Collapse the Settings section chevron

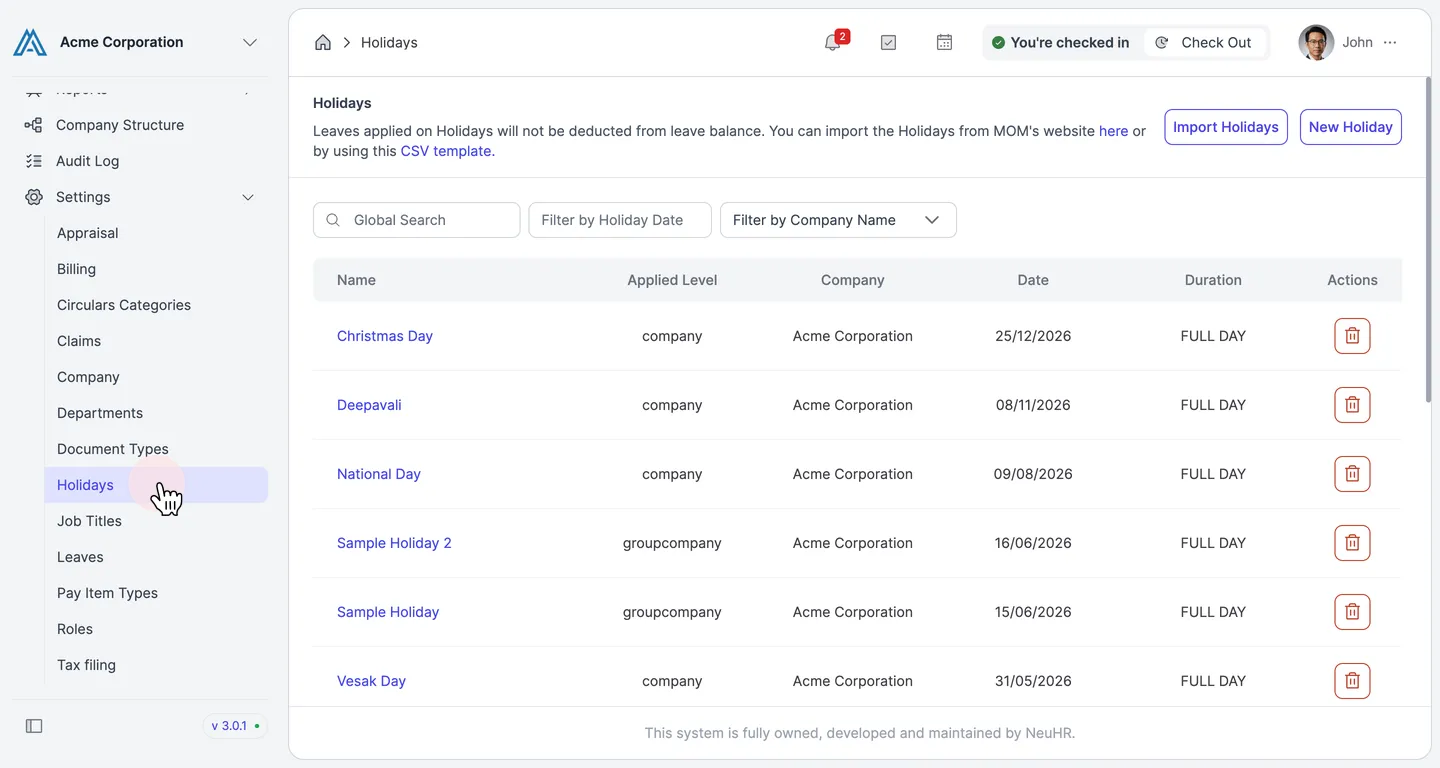click(x=248, y=197)
